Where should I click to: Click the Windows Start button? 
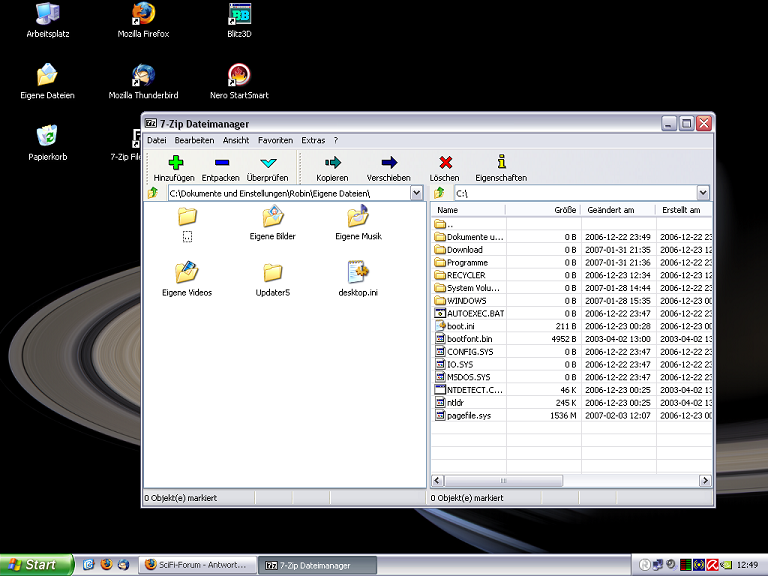[x=37, y=565]
